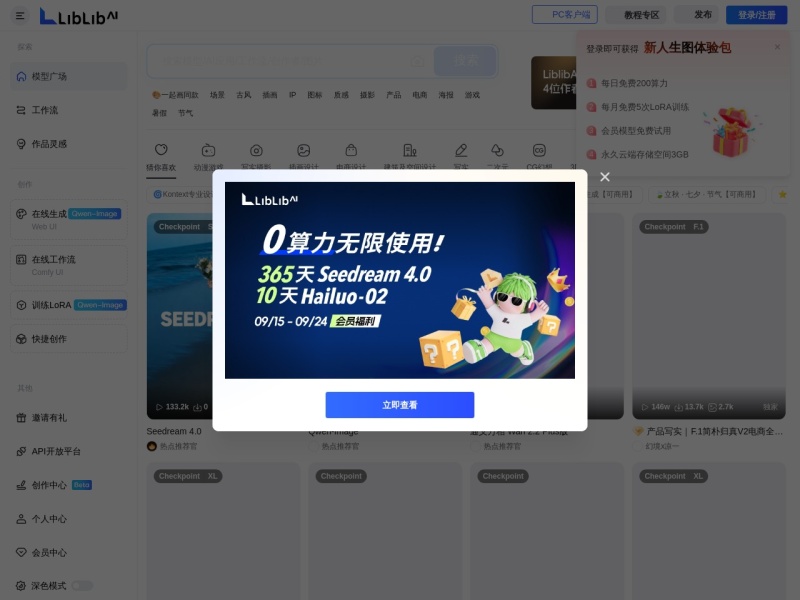Switch to the CG幻想 category tab
This screenshot has width=800, height=600.
(x=539, y=157)
